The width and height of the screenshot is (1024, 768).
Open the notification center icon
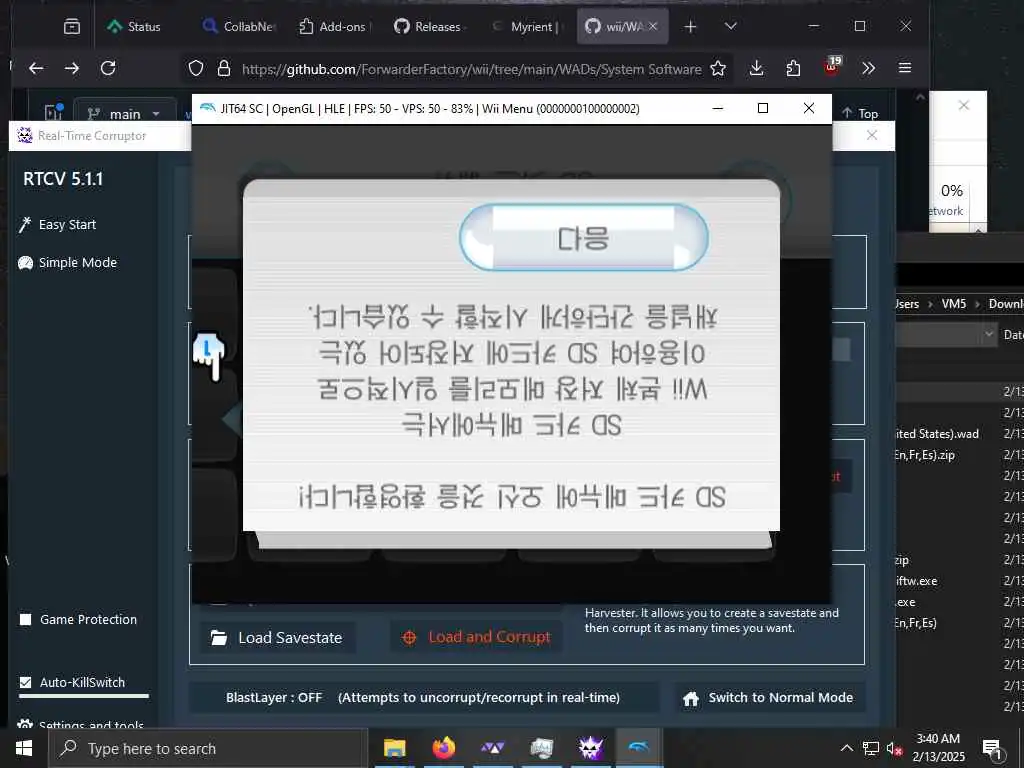[992, 749]
